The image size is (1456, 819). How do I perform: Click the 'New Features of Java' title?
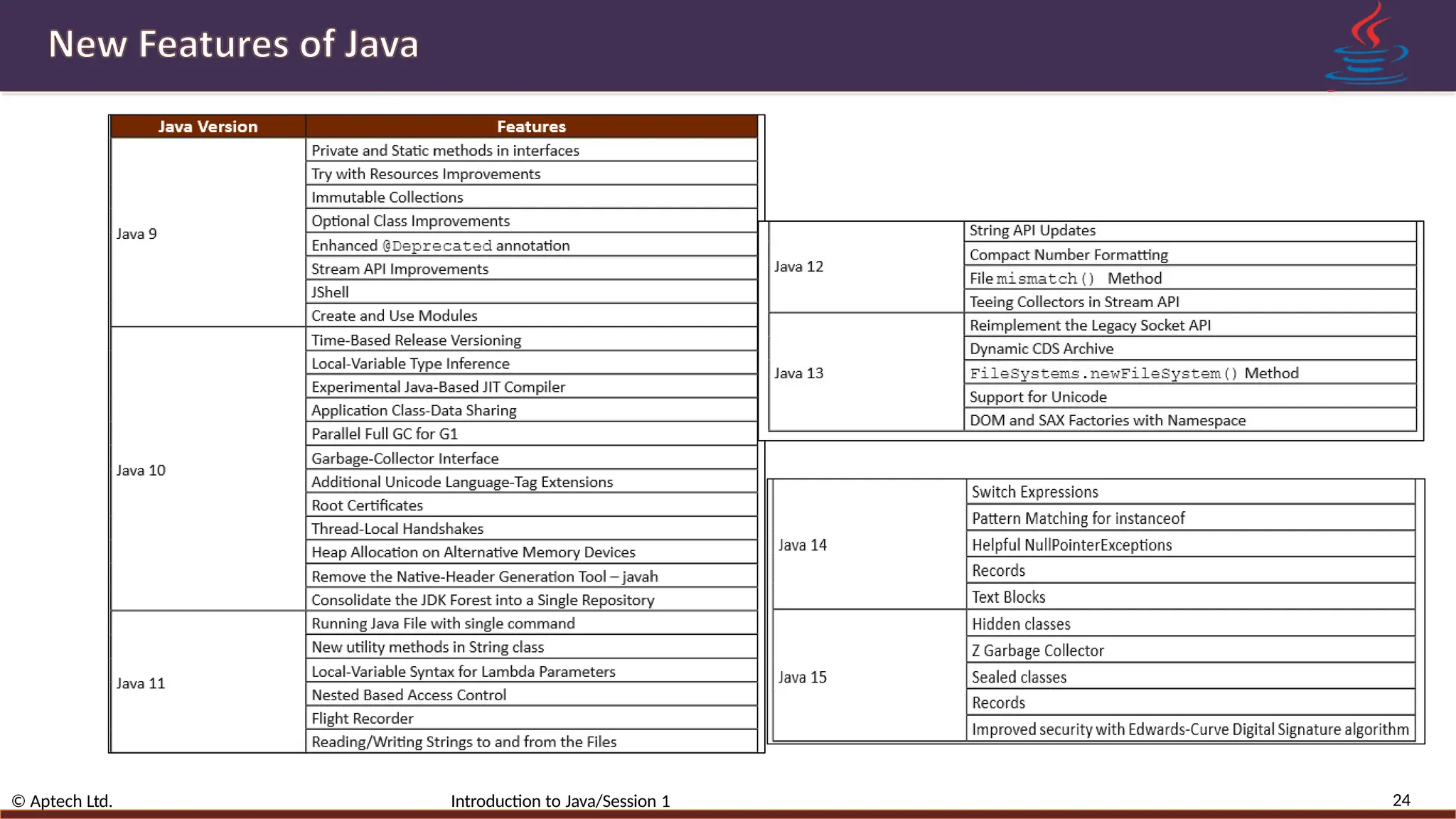[x=233, y=44]
